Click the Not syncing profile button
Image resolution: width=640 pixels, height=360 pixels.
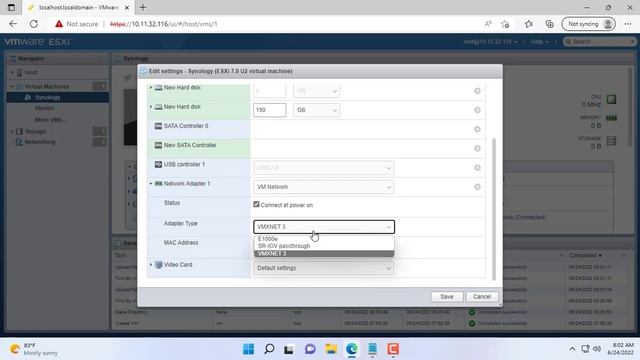[588, 24]
